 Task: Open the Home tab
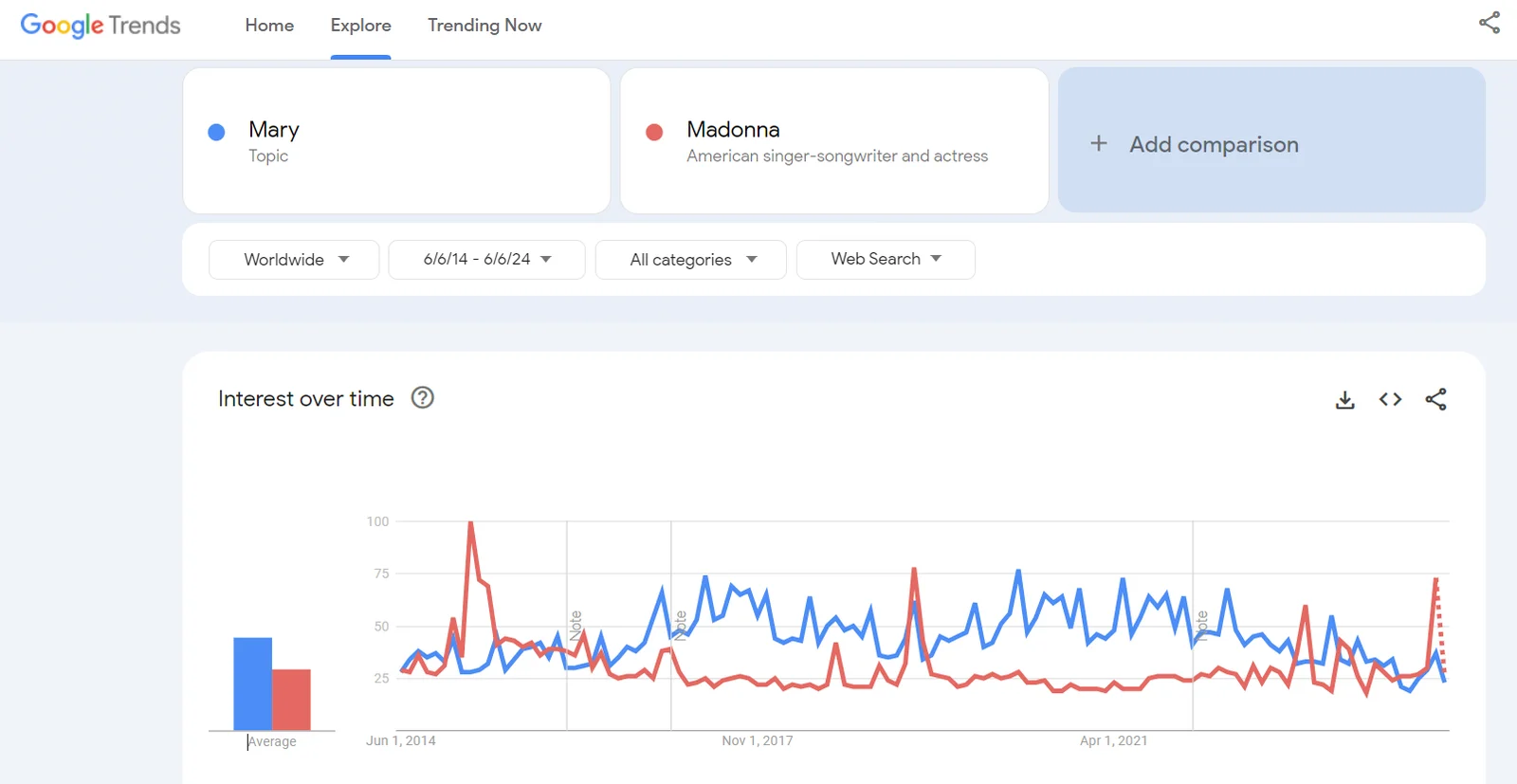269,26
